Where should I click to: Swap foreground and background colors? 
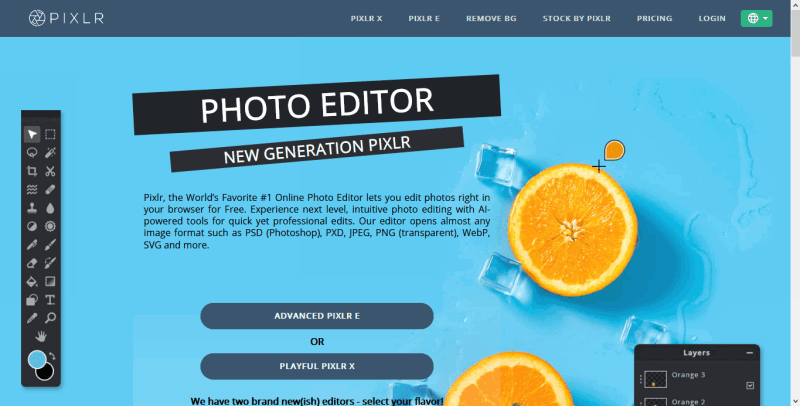(x=52, y=357)
